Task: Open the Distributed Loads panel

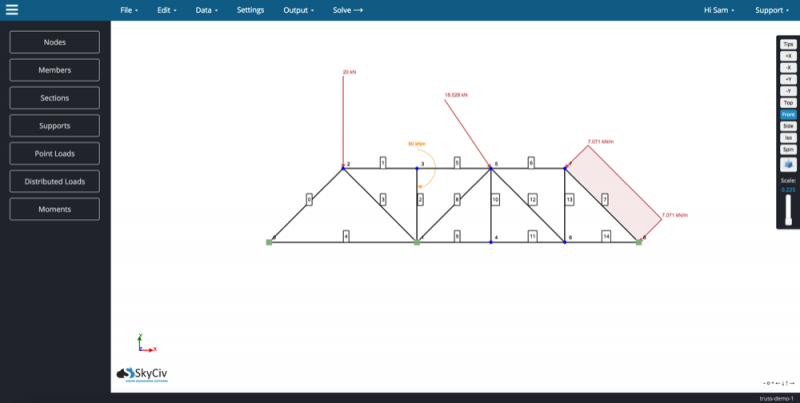Action: (55, 182)
